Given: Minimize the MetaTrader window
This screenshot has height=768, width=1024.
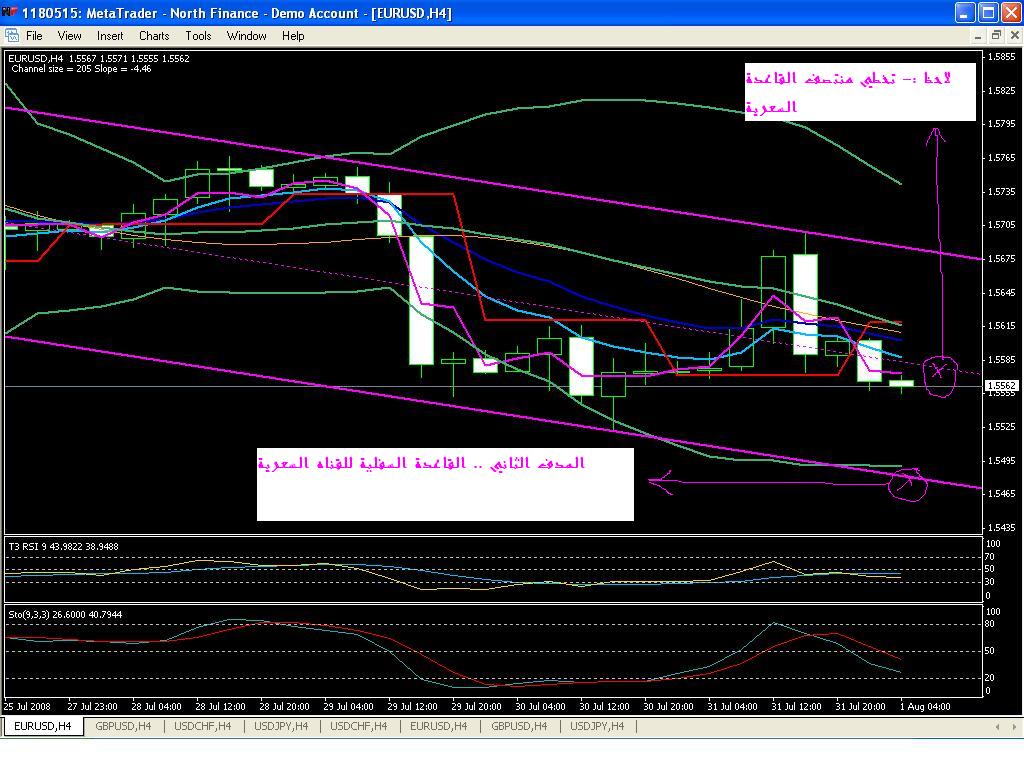Looking at the screenshot, I should click(965, 12).
